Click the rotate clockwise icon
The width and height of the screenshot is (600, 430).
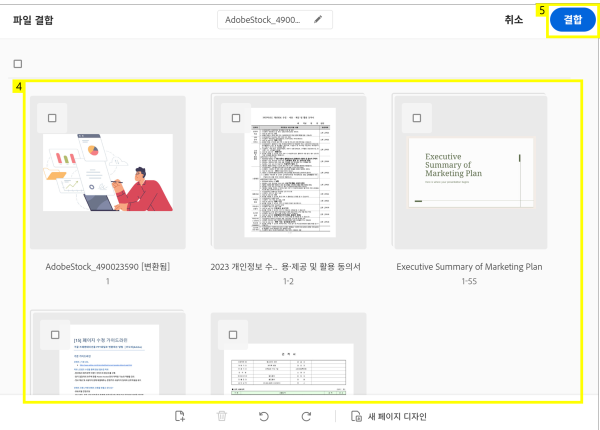[x=306, y=416]
